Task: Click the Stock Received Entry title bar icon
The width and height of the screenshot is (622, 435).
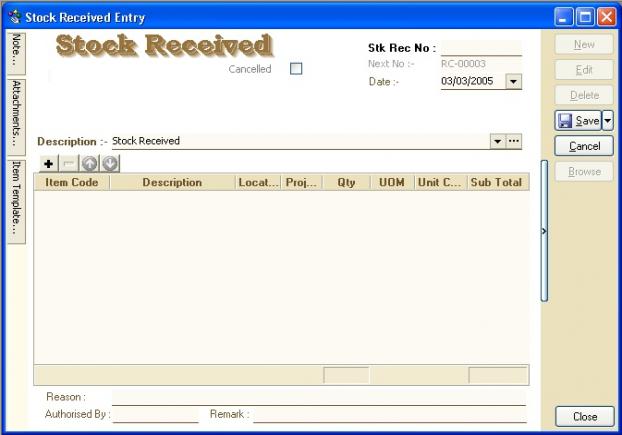Action: click(x=14, y=17)
